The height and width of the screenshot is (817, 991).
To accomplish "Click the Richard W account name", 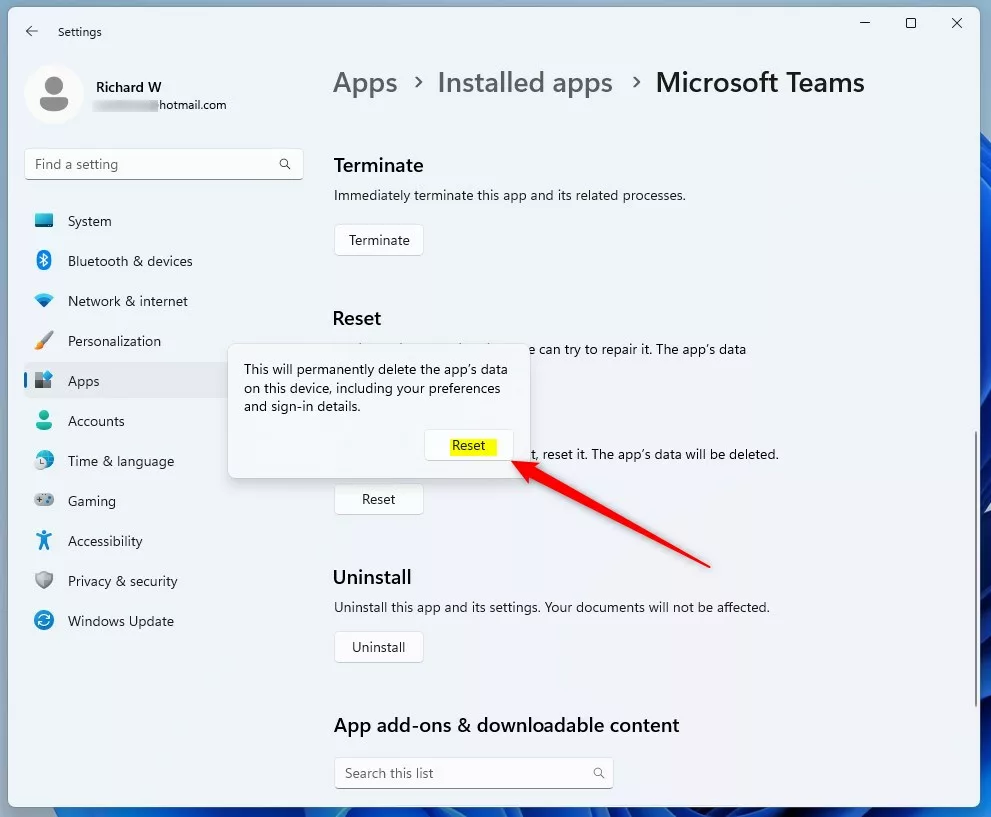I will tap(128, 87).
